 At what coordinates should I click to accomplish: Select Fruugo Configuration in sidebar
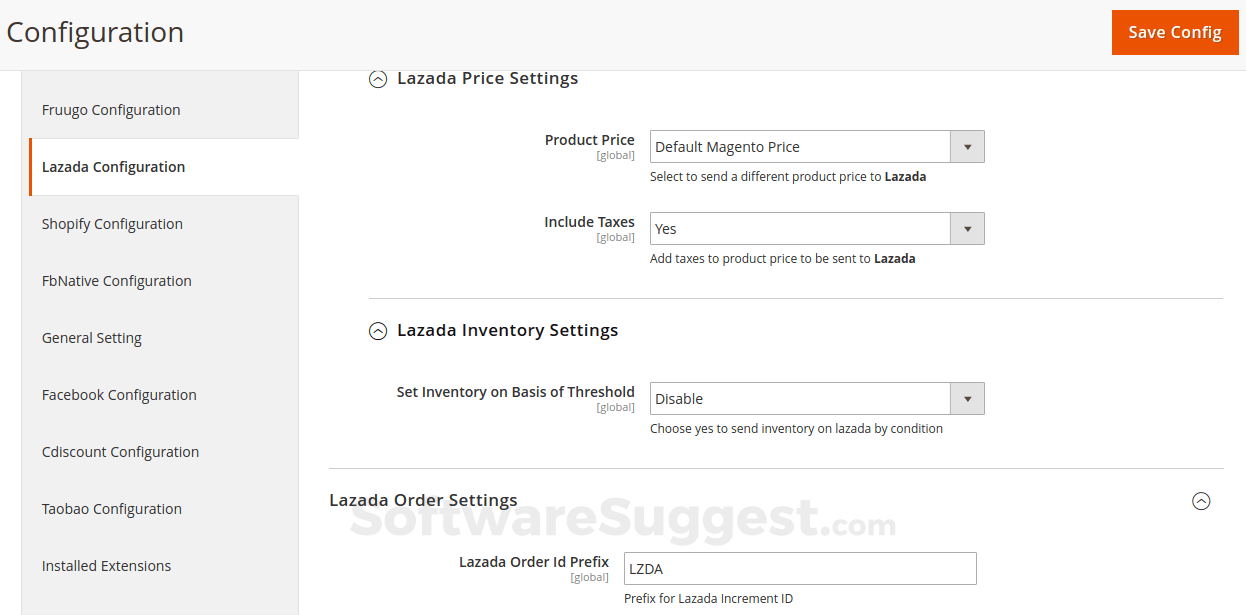pyautogui.click(x=111, y=109)
